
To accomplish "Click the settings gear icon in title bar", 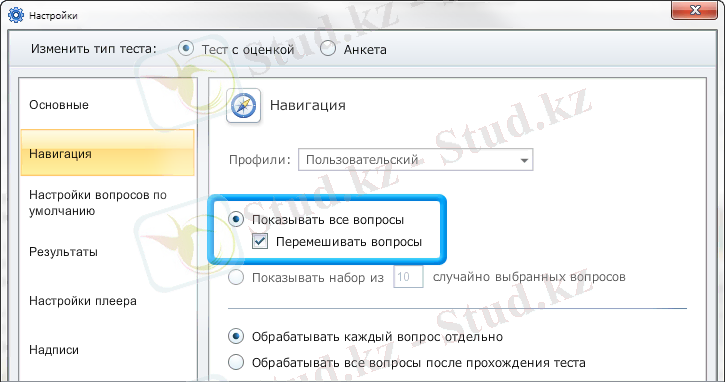I will (x=16, y=15).
